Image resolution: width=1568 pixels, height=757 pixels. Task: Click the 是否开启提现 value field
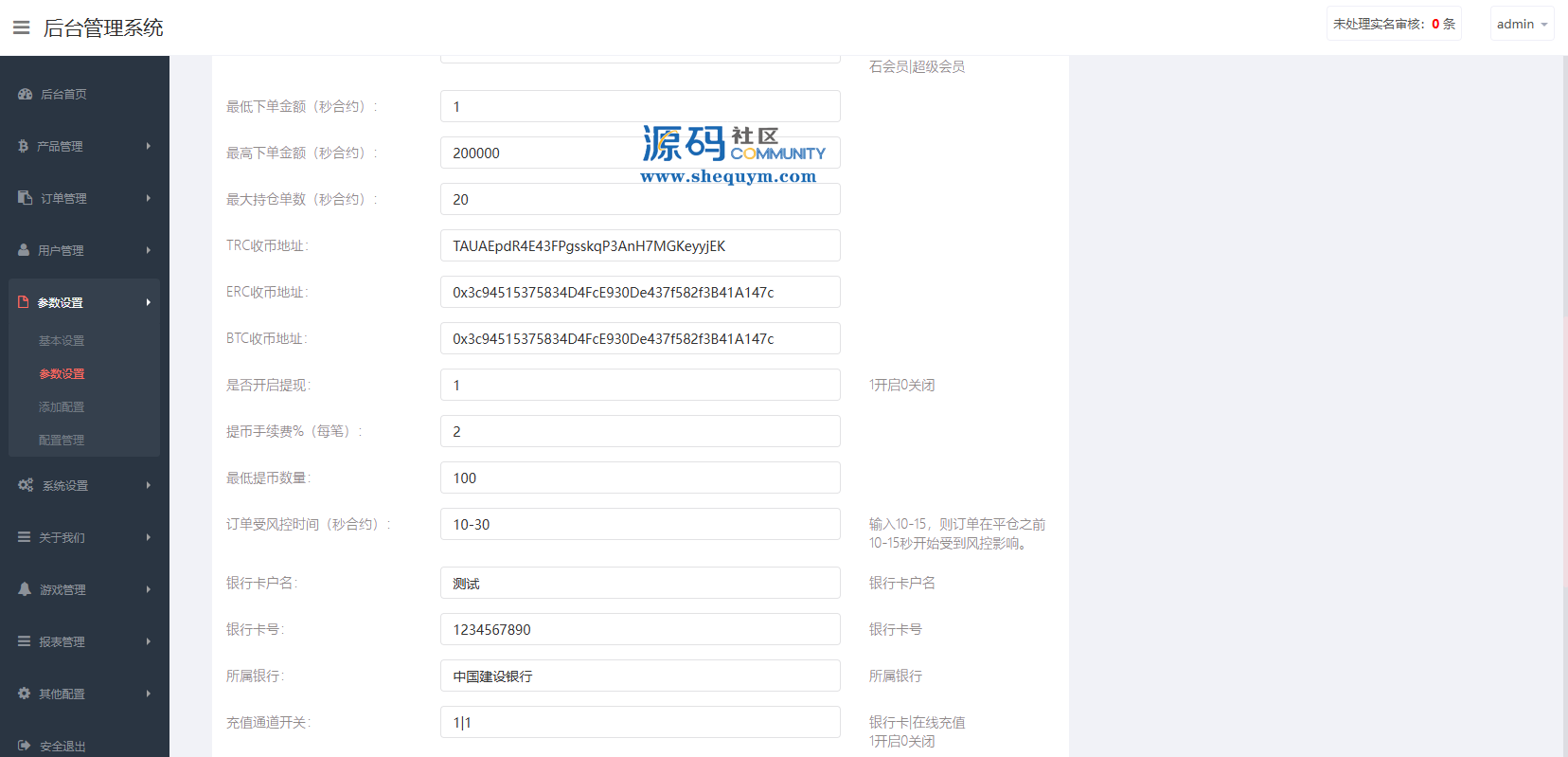(x=639, y=386)
